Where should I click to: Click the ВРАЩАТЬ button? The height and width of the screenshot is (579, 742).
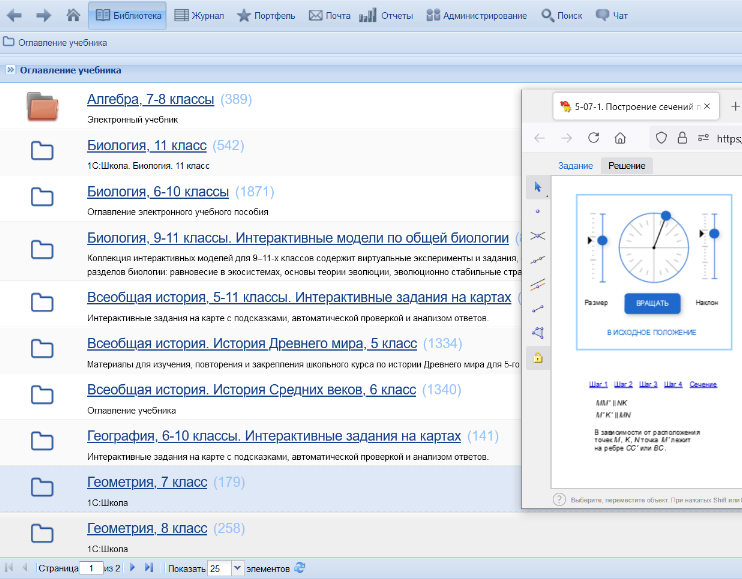[x=652, y=303]
